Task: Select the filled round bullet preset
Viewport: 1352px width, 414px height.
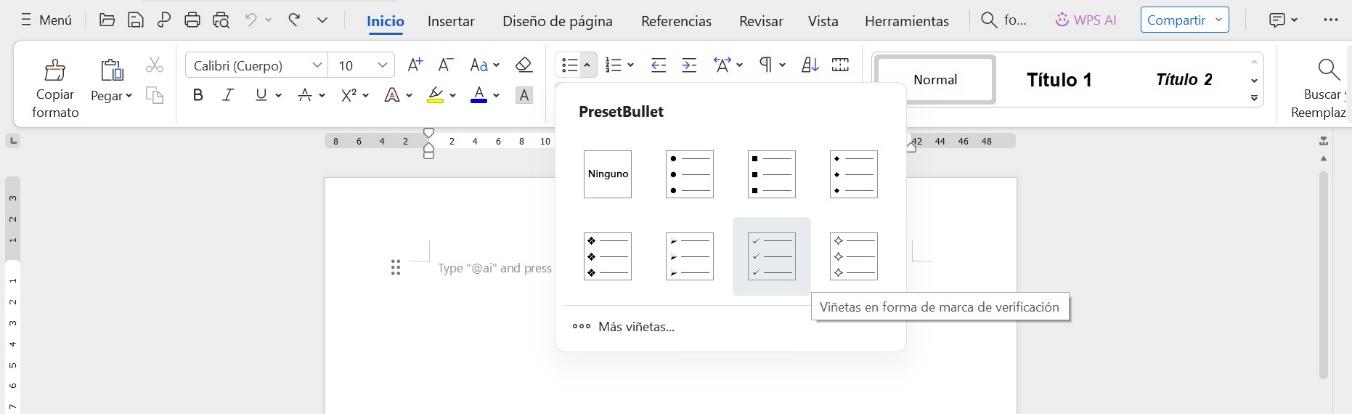Action: click(x=690, y=174)
